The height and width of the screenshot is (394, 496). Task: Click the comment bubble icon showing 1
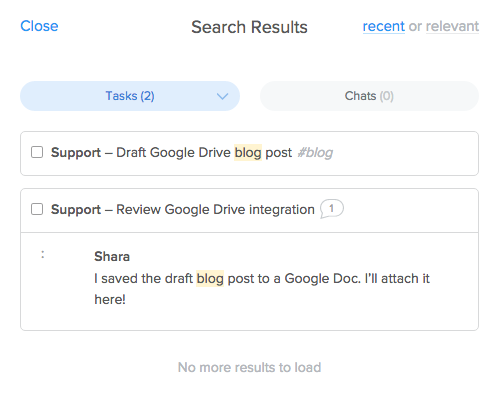pos(332,209)
